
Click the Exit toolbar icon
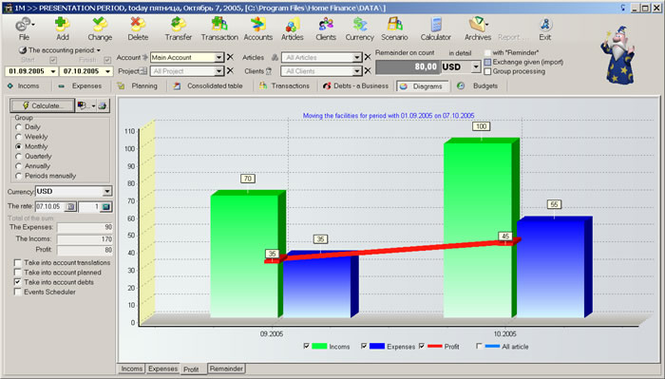(545, 24)
